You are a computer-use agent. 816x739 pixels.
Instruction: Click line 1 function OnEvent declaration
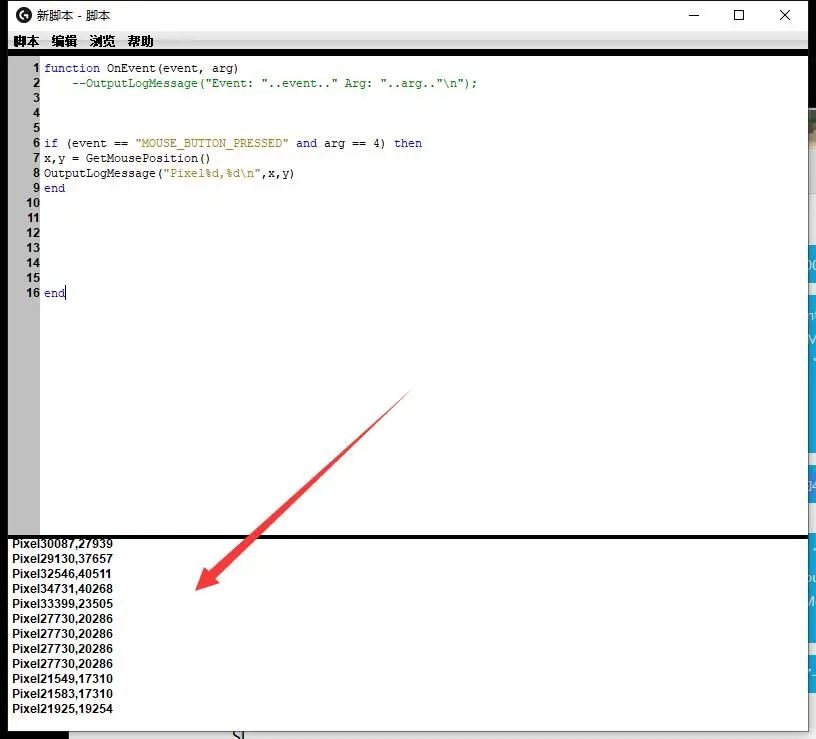point(141,68)
